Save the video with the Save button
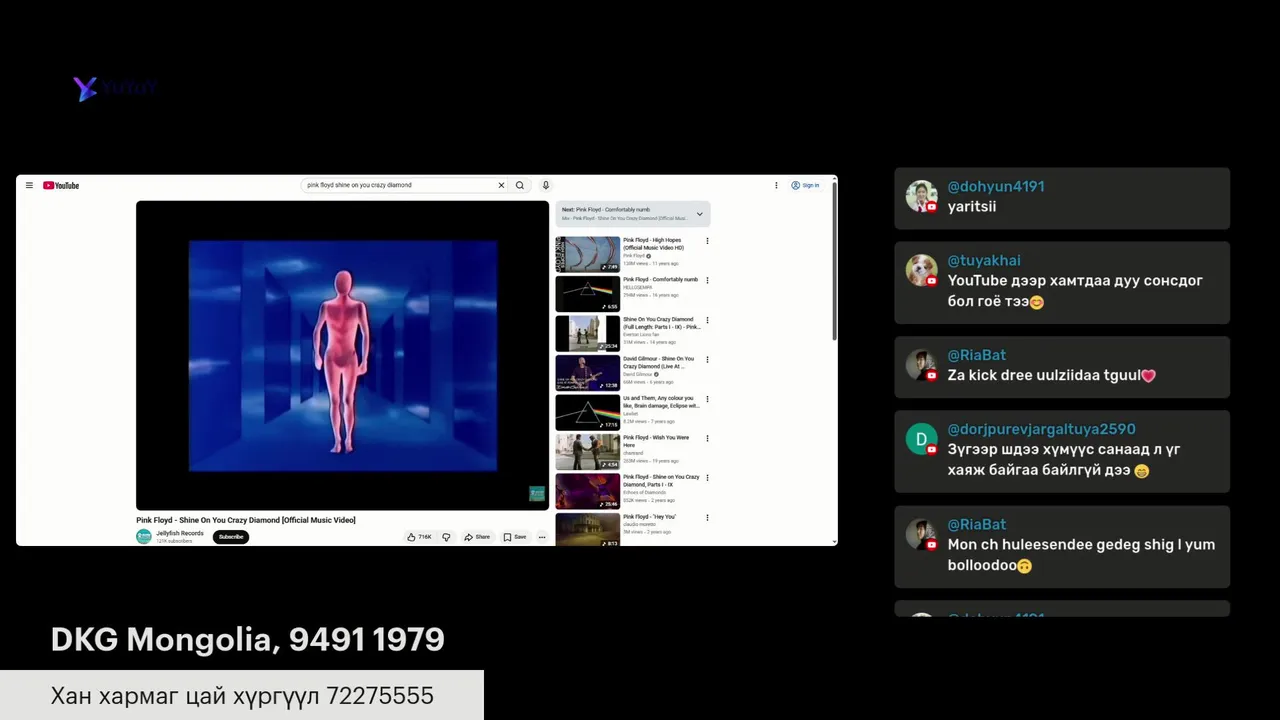This screenshot has width=1280, height=720. [515, 537]
